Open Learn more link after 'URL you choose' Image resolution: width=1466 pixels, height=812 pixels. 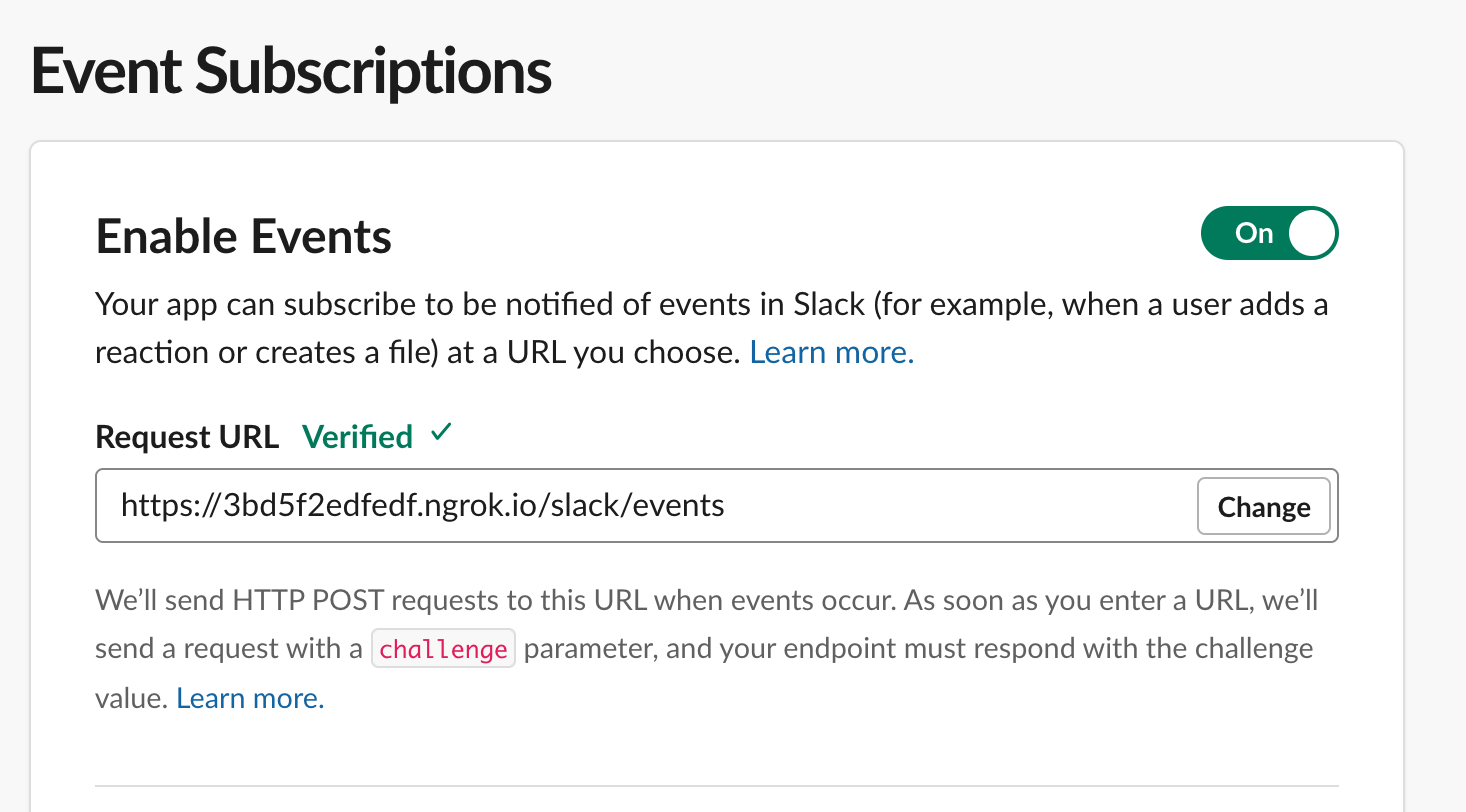(x=831, y=352)
